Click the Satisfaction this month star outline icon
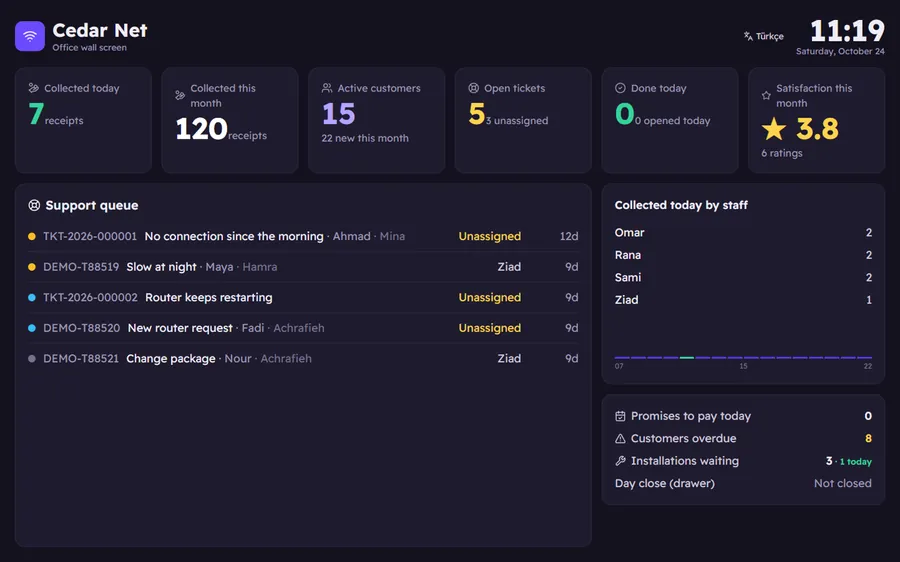The image size is (900, 562). tap(766, 95)
